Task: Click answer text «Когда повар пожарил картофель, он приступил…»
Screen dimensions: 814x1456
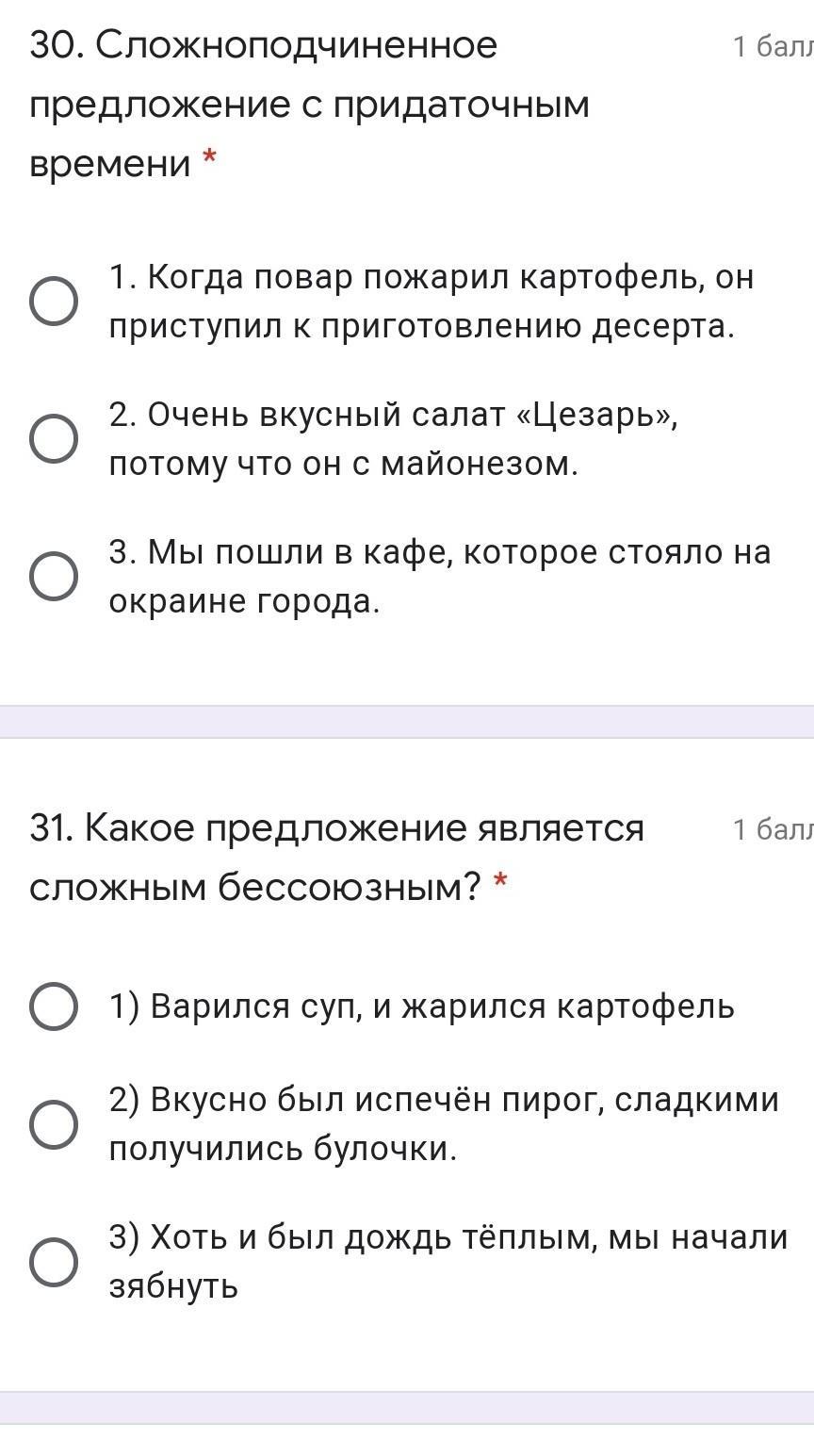Action: tap(431, 302)
